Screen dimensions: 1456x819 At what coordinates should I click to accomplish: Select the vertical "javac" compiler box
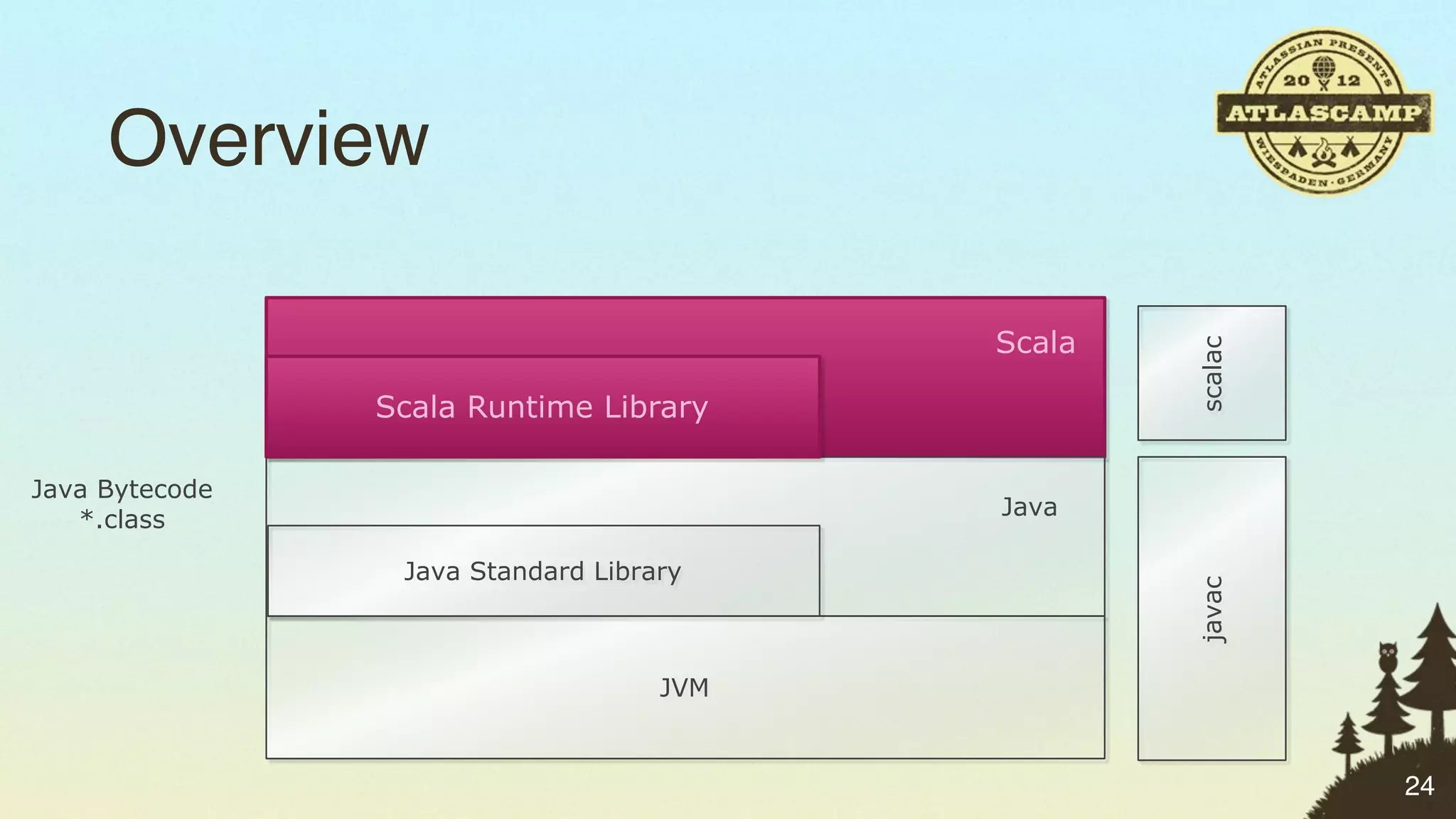tap(1212, 609)
